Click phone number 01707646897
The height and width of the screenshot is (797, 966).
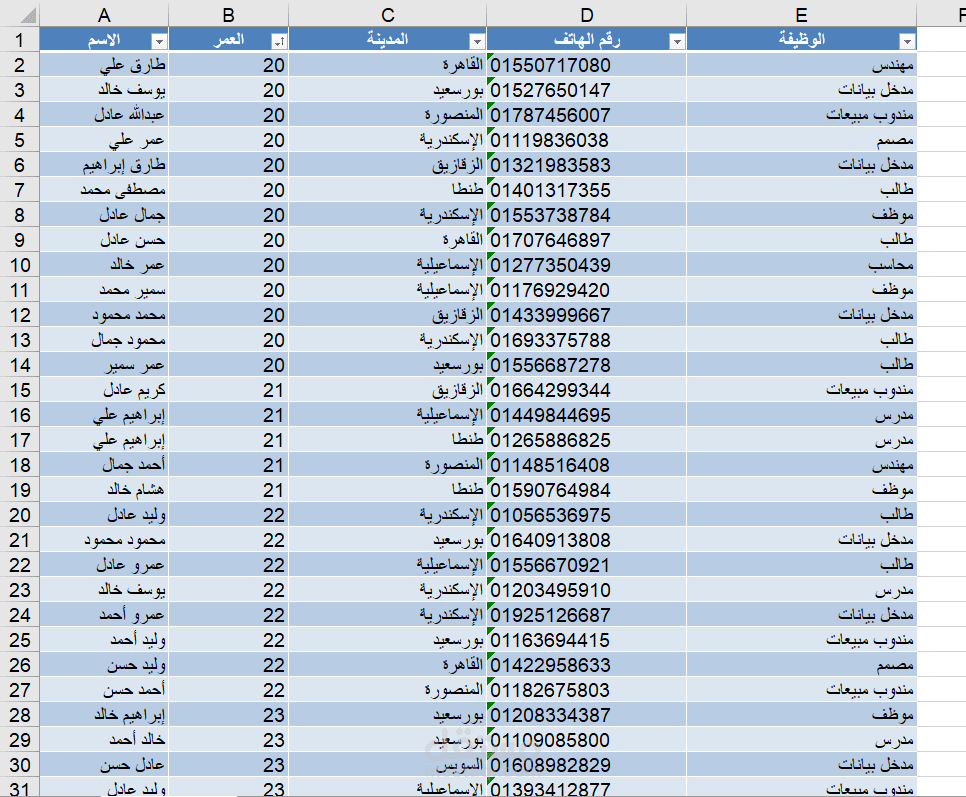586,240
